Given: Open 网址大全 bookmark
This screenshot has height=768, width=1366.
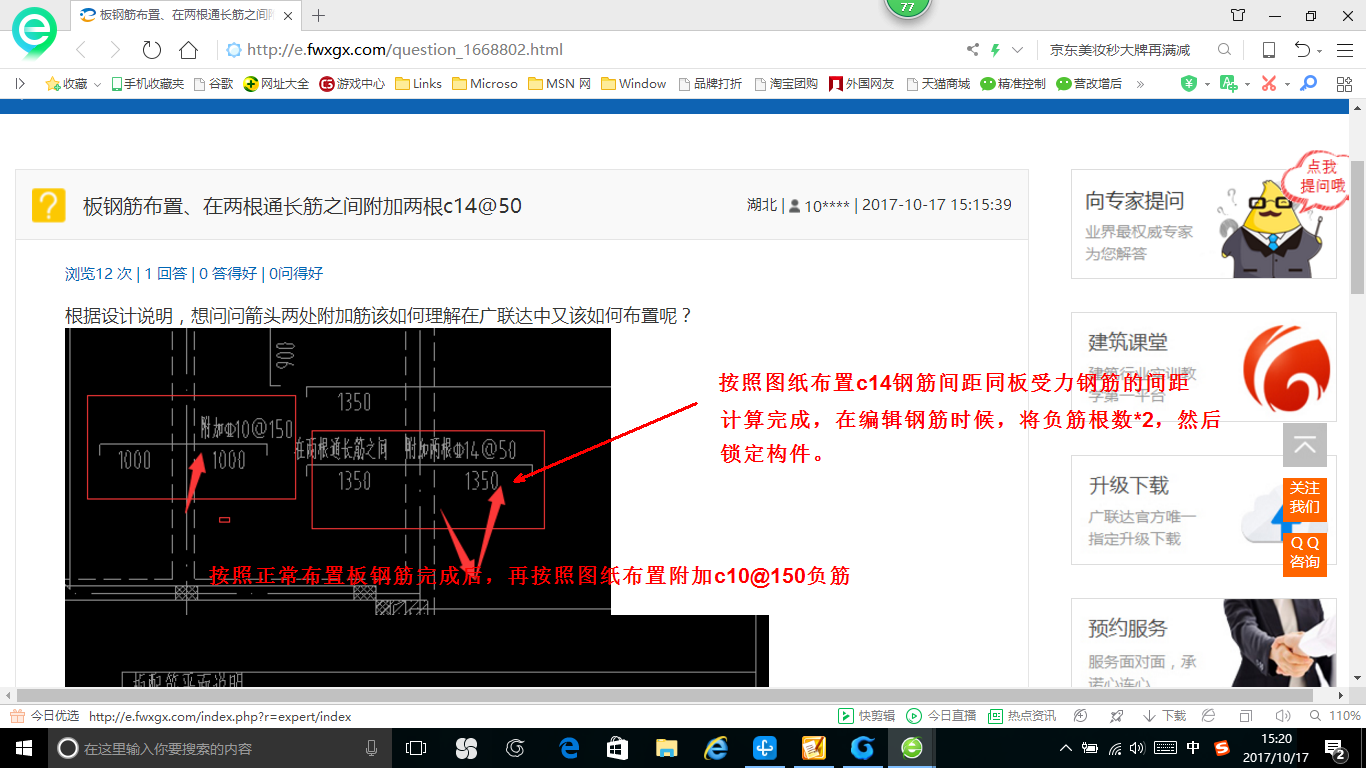Looking at the screenshot, I should tap(277, 84).
